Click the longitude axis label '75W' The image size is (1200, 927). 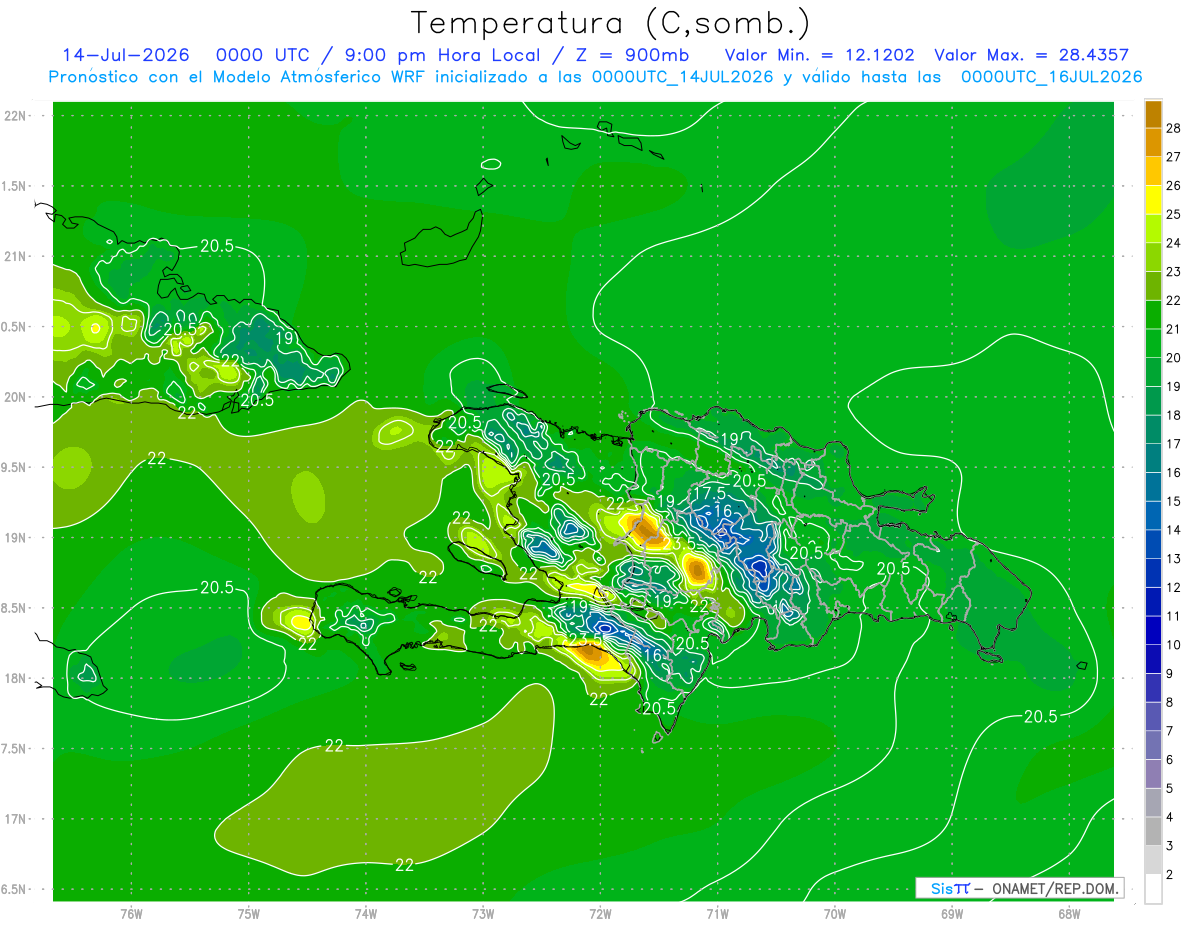[249, 915]
